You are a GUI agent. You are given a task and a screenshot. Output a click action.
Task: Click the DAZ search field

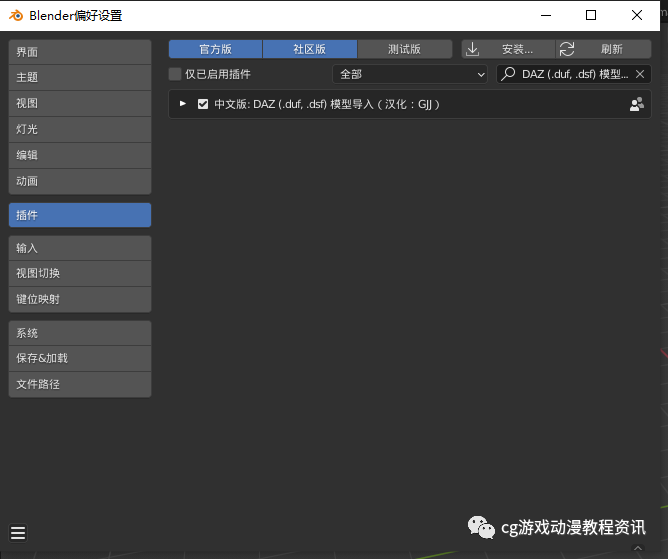[x=573, y=74]
